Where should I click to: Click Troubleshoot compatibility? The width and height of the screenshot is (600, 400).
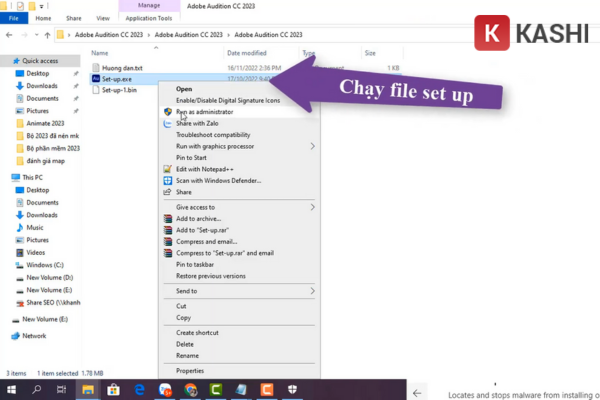pyautogui.click(x=239, y=135)
